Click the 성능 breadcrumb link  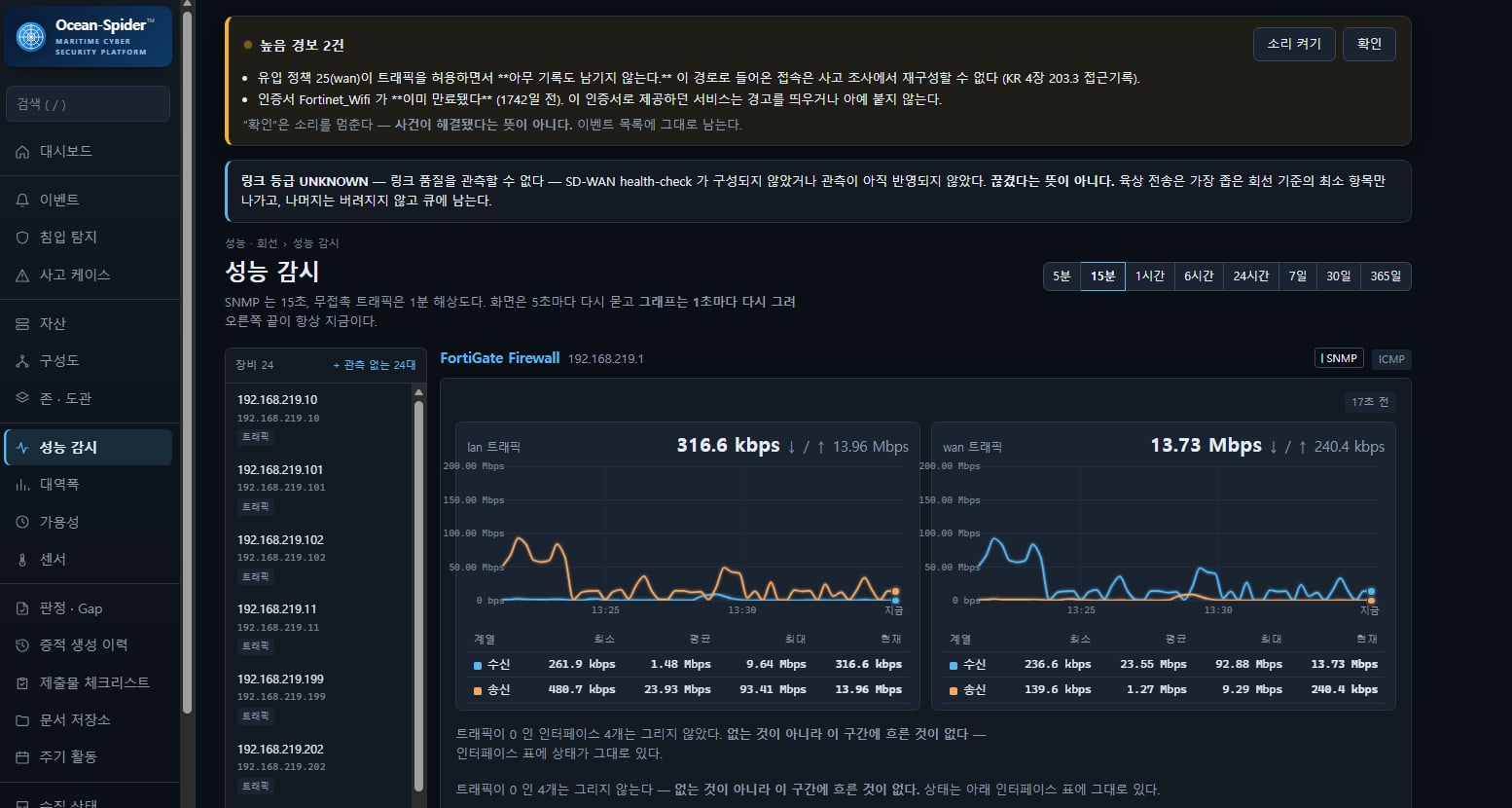[234, 243]
